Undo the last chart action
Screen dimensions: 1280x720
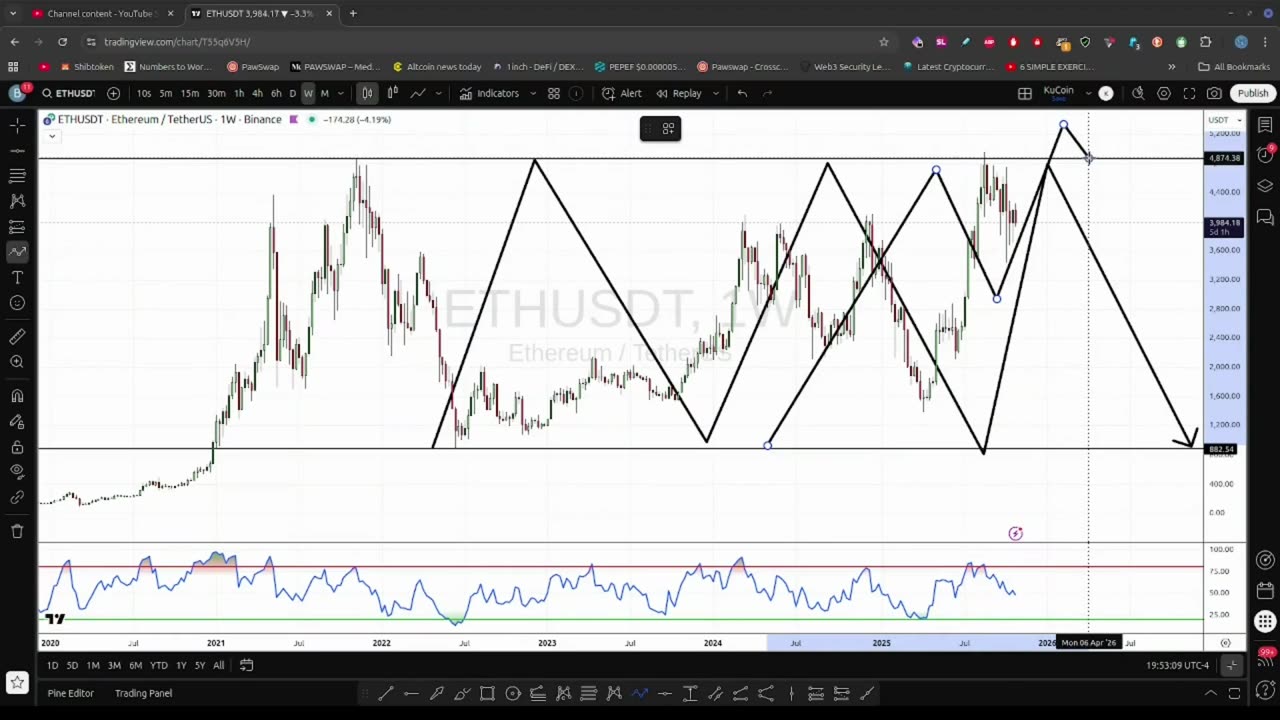coord(742,93)
